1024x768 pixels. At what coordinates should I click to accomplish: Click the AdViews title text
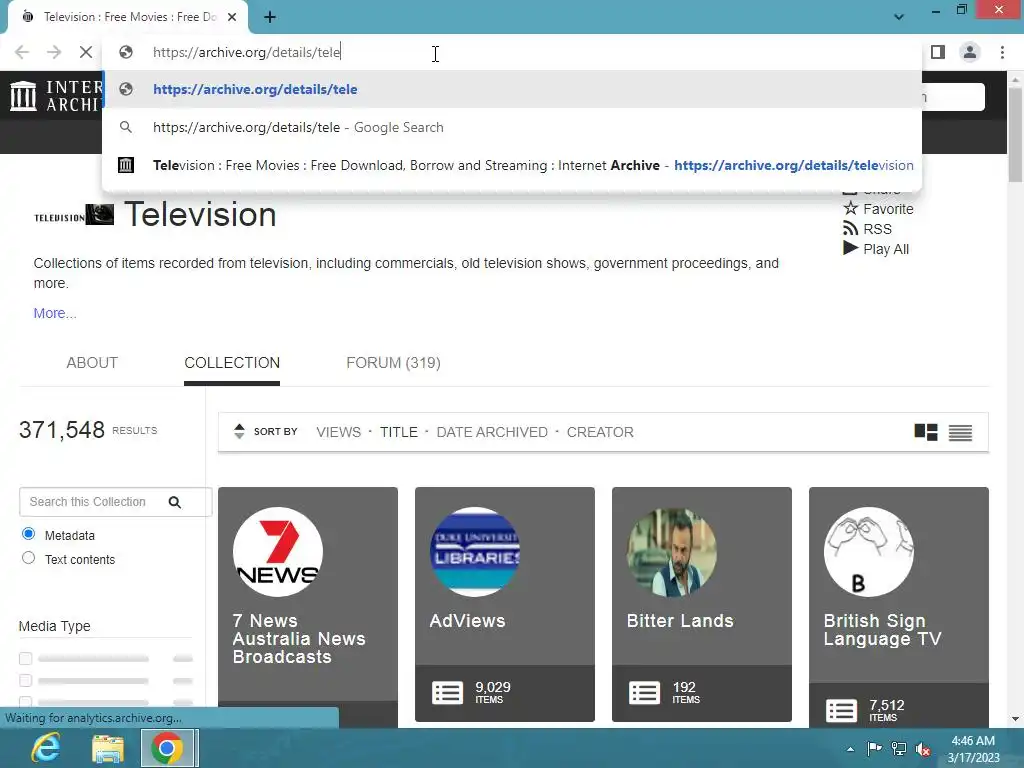(468, 621)
